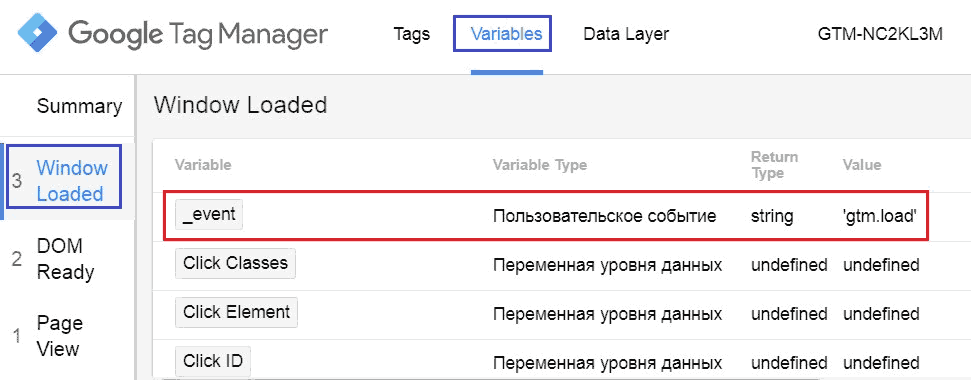Click the 'gtm.load' value cell
Screen dimensions: 971x380
(879, 216)
